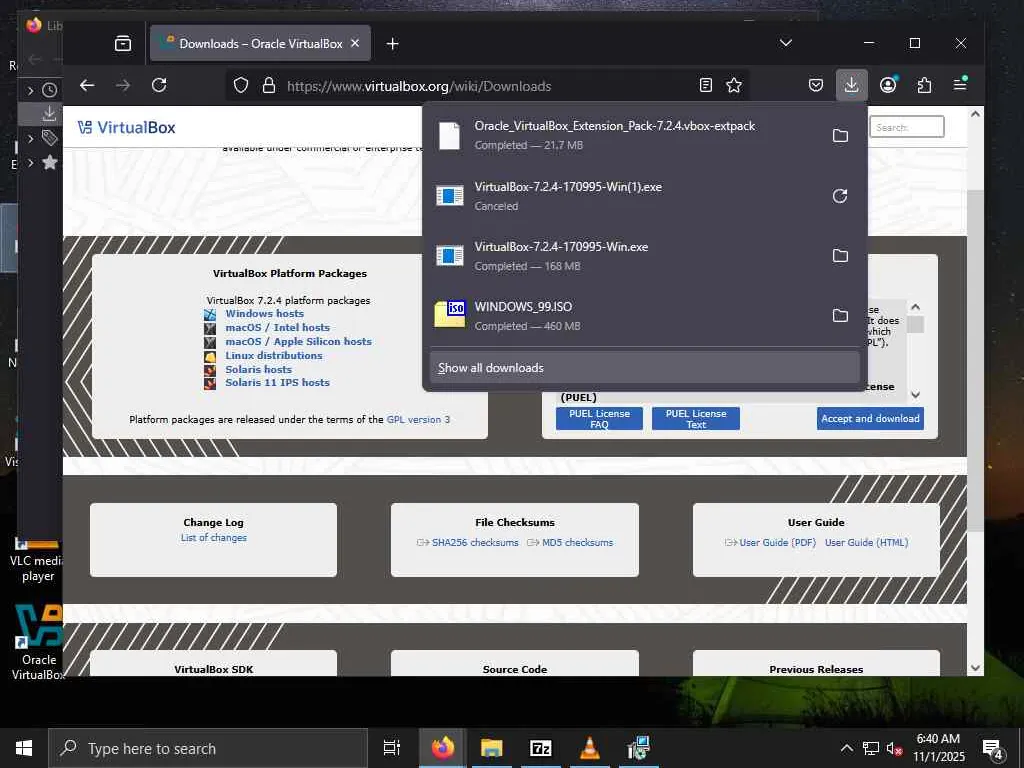The width and height of the screenshot is (1024, 768).
Task: Open MD5 checksums link
Action: [577, 543]
